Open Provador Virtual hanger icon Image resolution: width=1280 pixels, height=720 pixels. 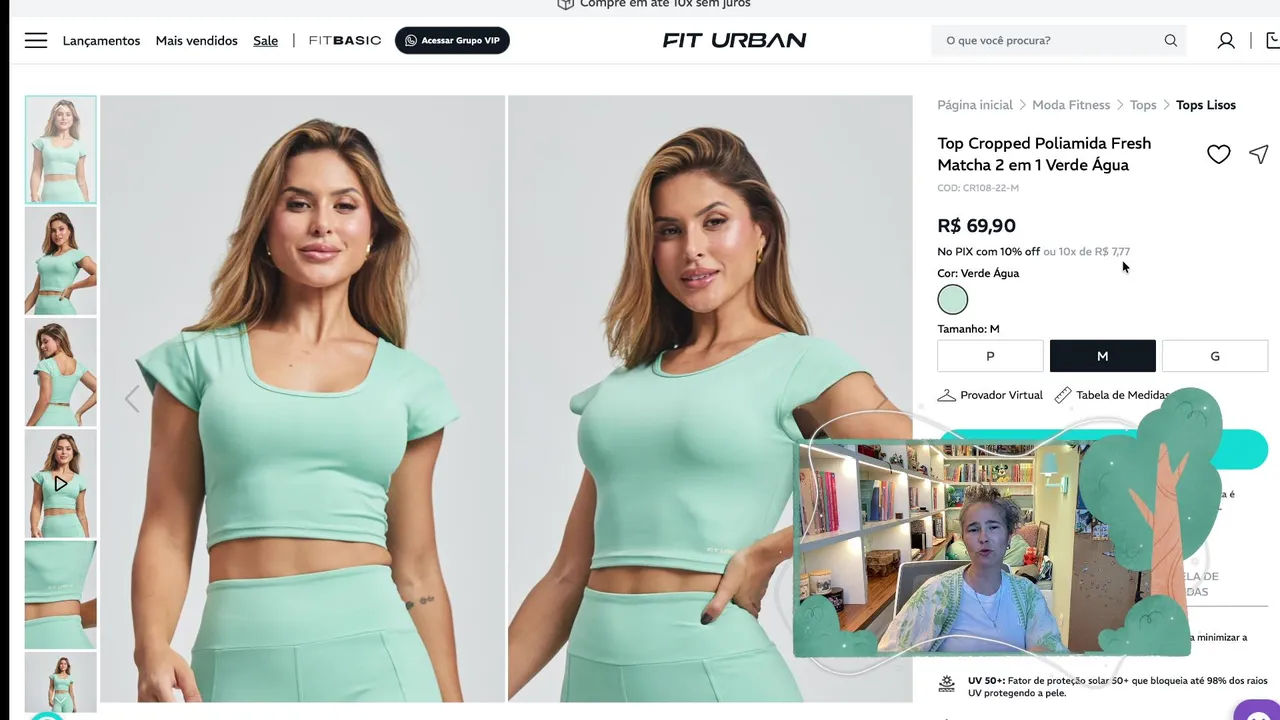click(946, 395)
